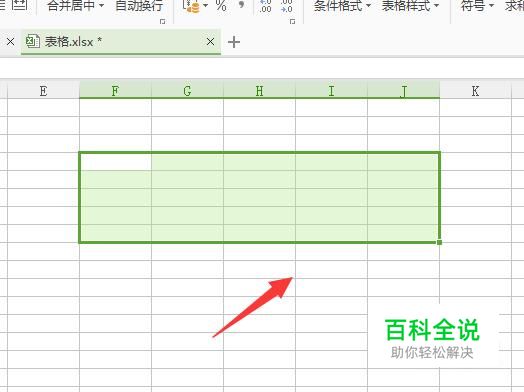This screenshot has height=392, width=524.
Task: Select column F header
Action: 115,91
